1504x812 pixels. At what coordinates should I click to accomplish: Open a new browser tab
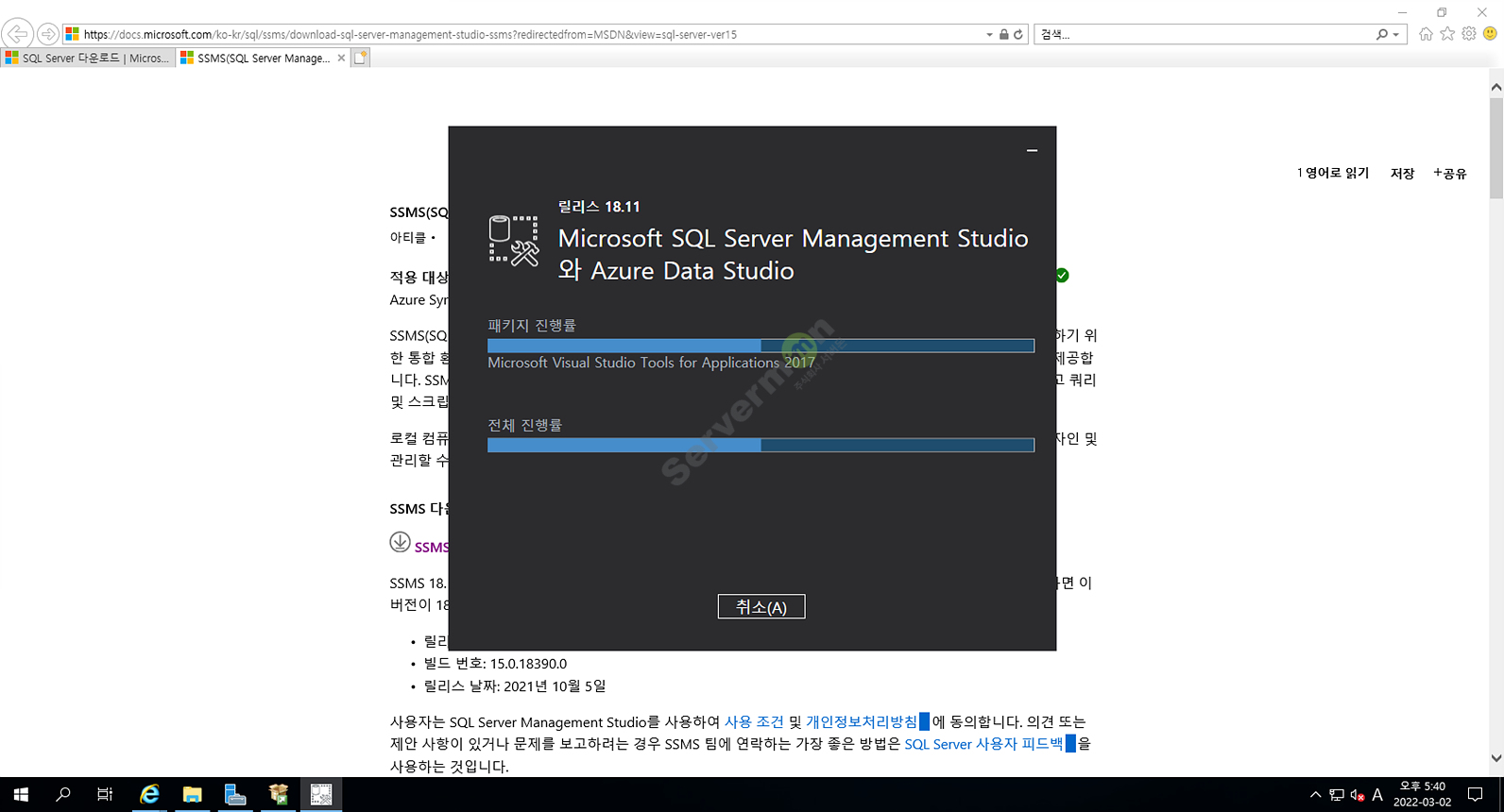click(x=360, y=58)
